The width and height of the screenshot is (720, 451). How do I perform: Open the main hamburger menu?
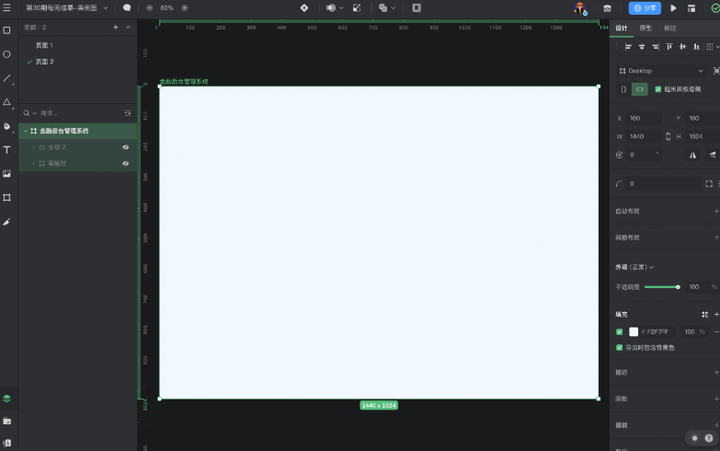7,8
